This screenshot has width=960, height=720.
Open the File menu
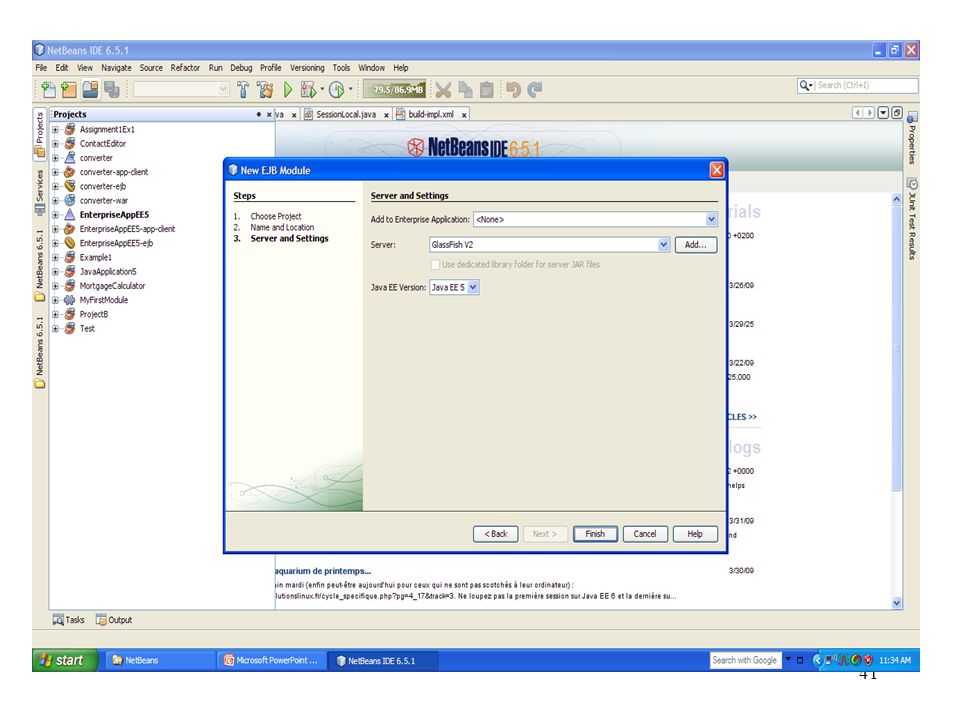41,68
